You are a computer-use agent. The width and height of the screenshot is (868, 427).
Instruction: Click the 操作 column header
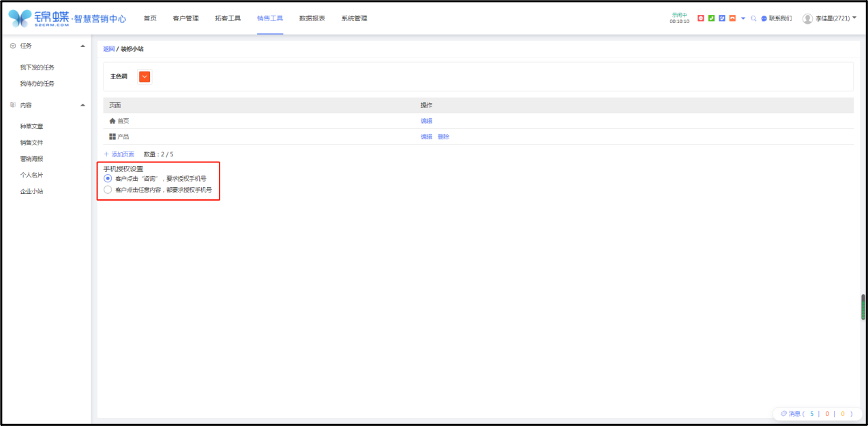pyautogui.click(x=426, y=105)
